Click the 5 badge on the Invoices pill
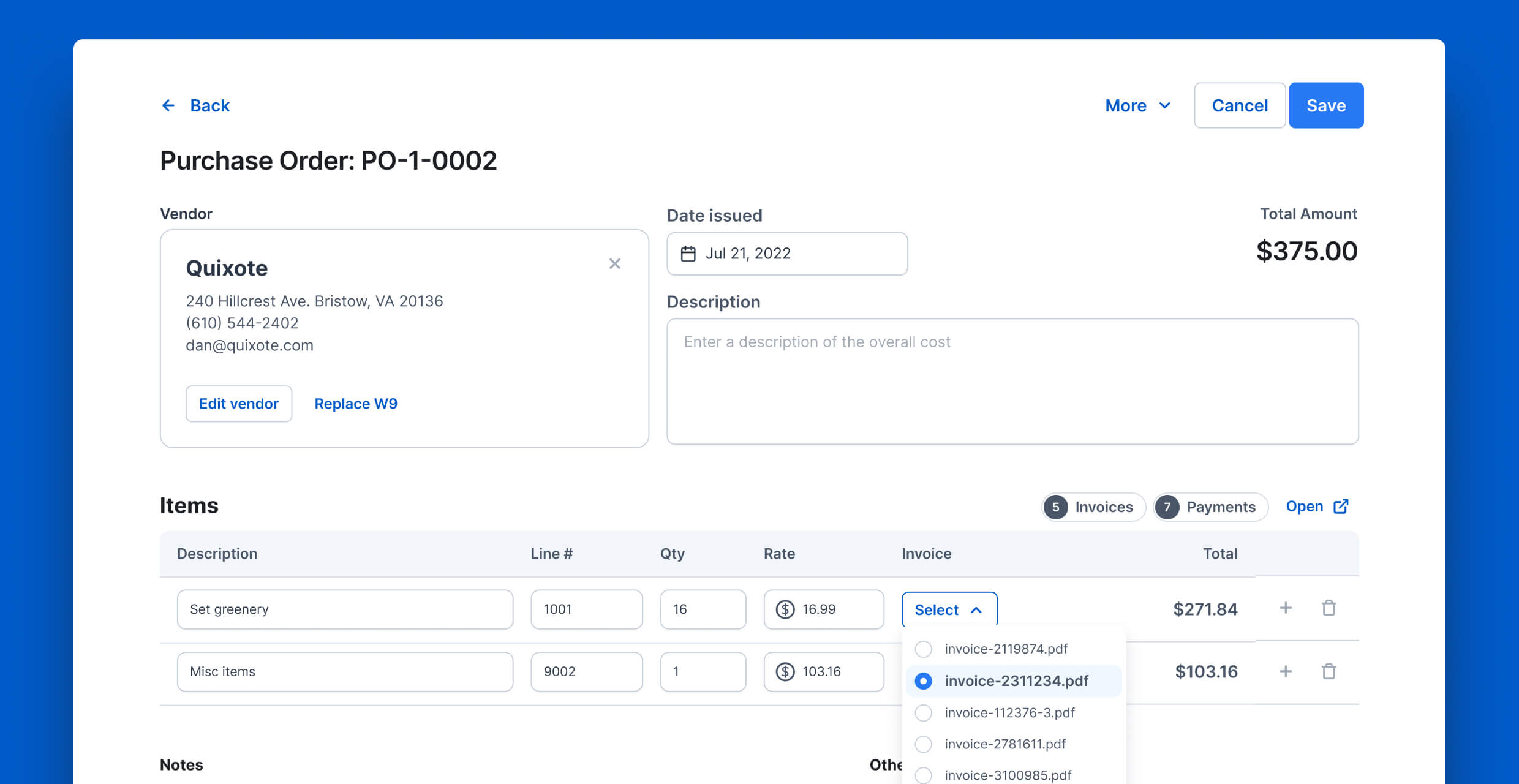This screenshot has height=784, width=1519. [x=1056, y=507]
